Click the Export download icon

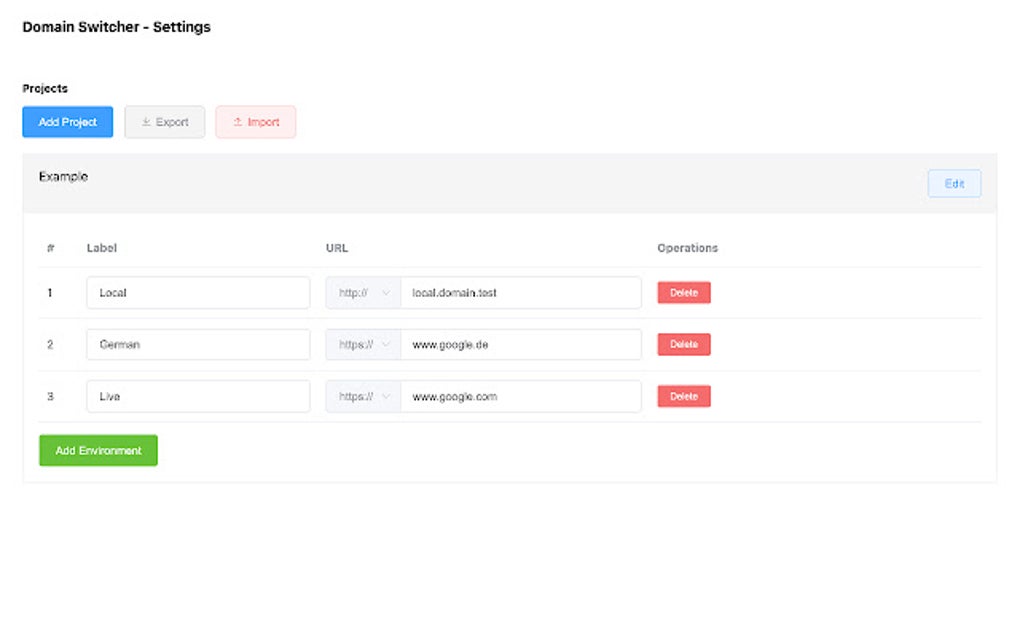pos(146,121)
